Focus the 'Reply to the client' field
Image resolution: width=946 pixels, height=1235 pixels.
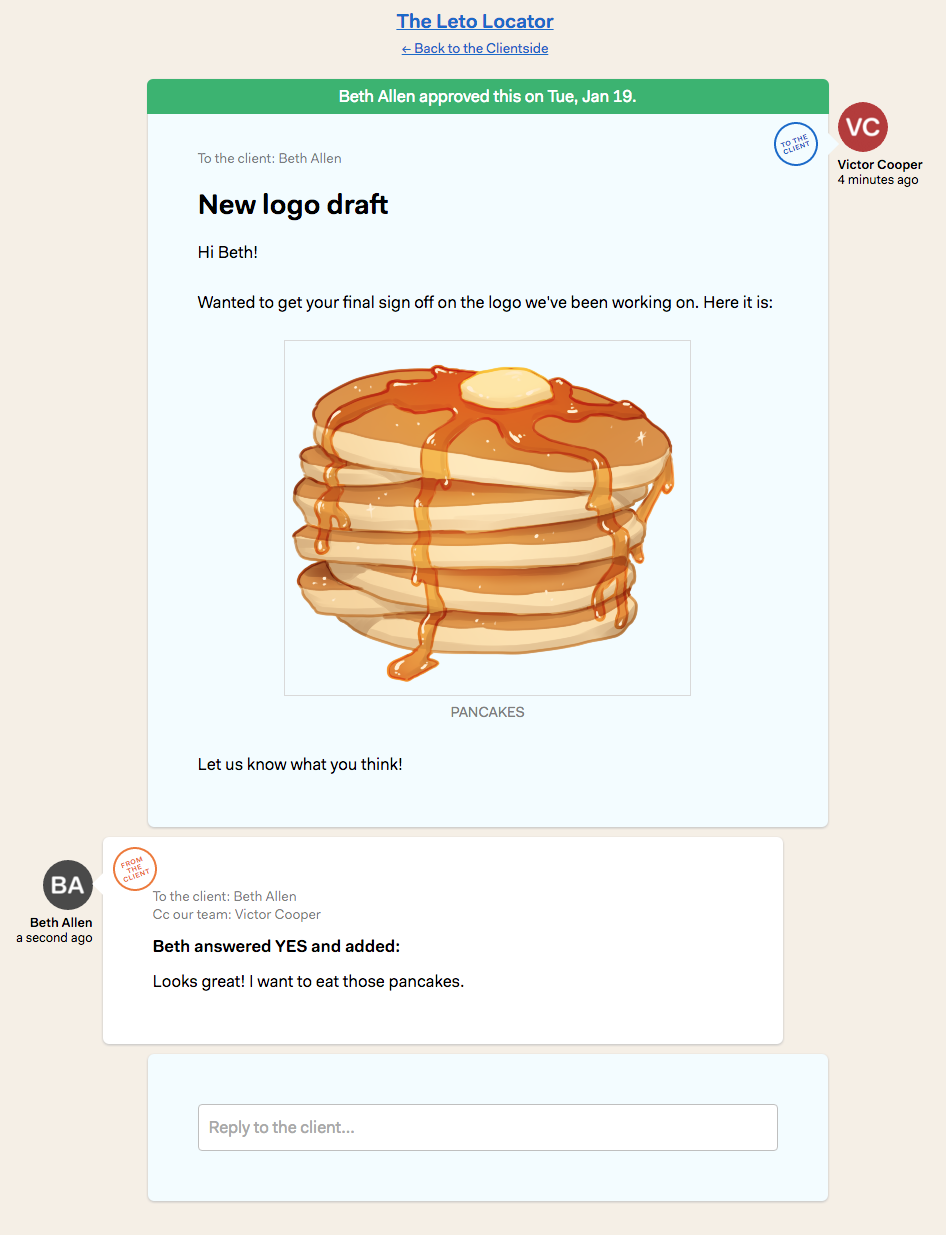coord(488,1127)
